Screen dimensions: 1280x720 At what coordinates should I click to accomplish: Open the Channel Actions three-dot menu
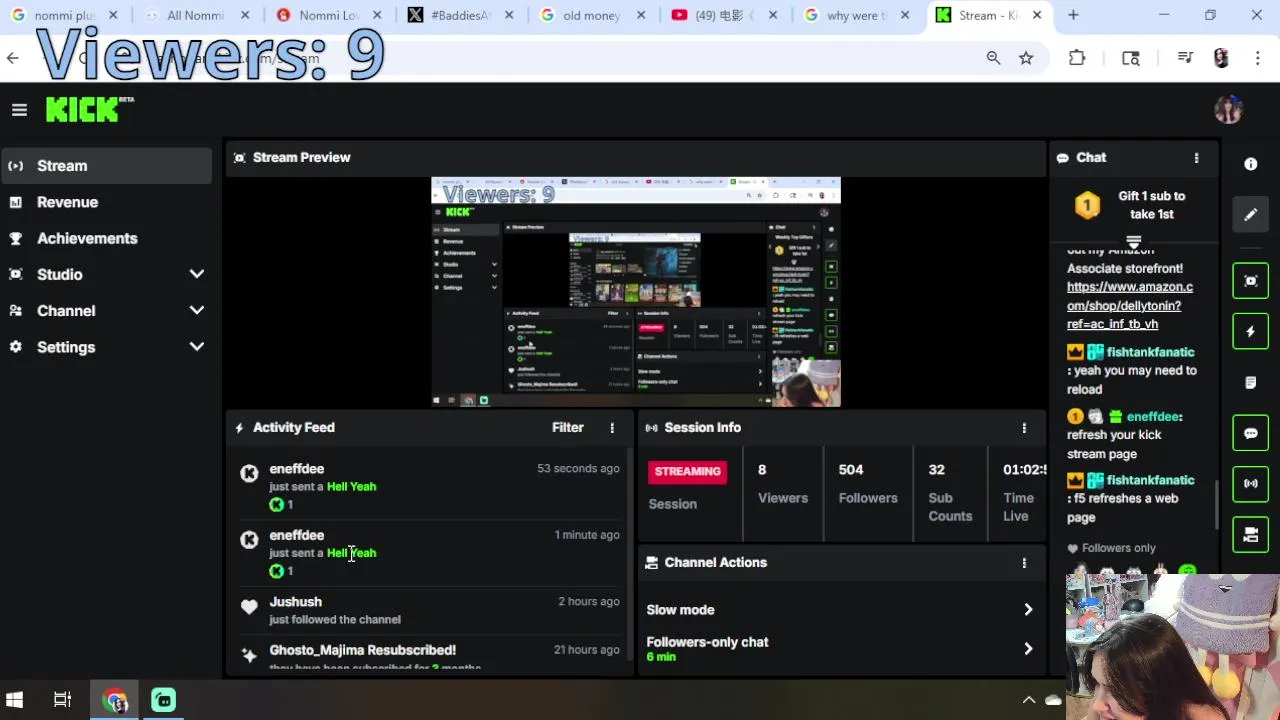1024,563
